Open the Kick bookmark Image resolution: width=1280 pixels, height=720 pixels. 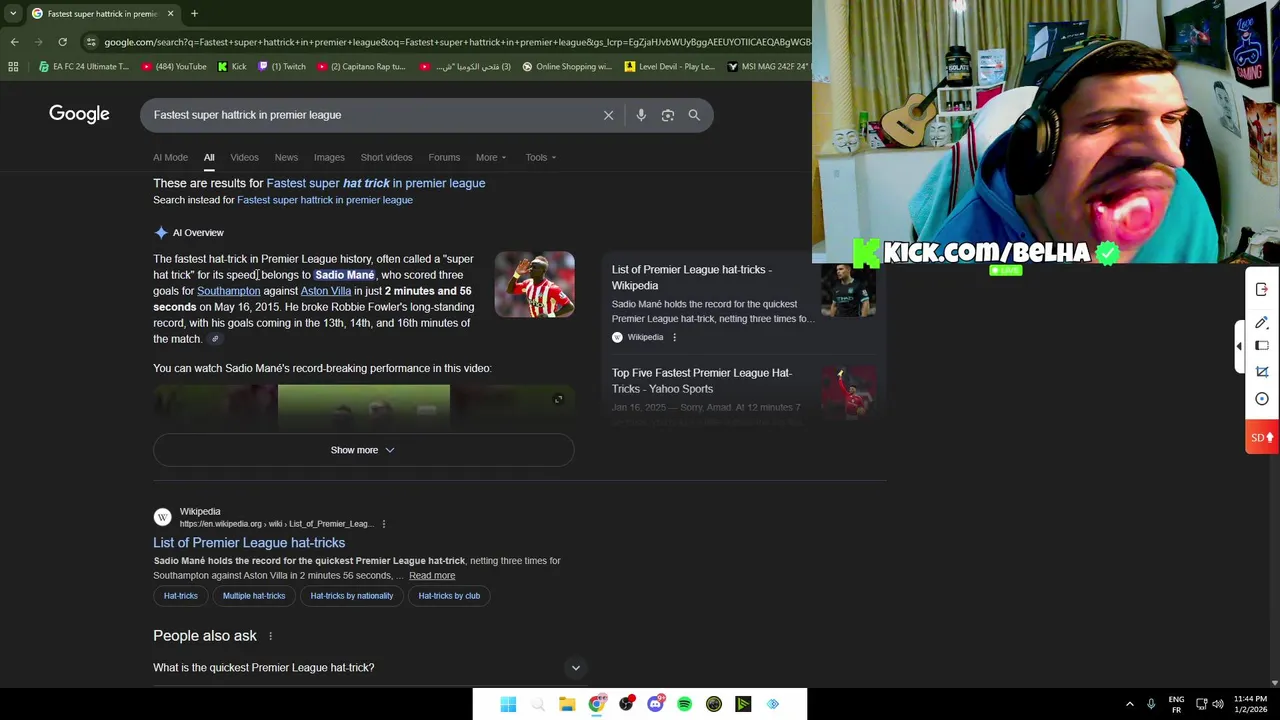click(x=232, y=67)
